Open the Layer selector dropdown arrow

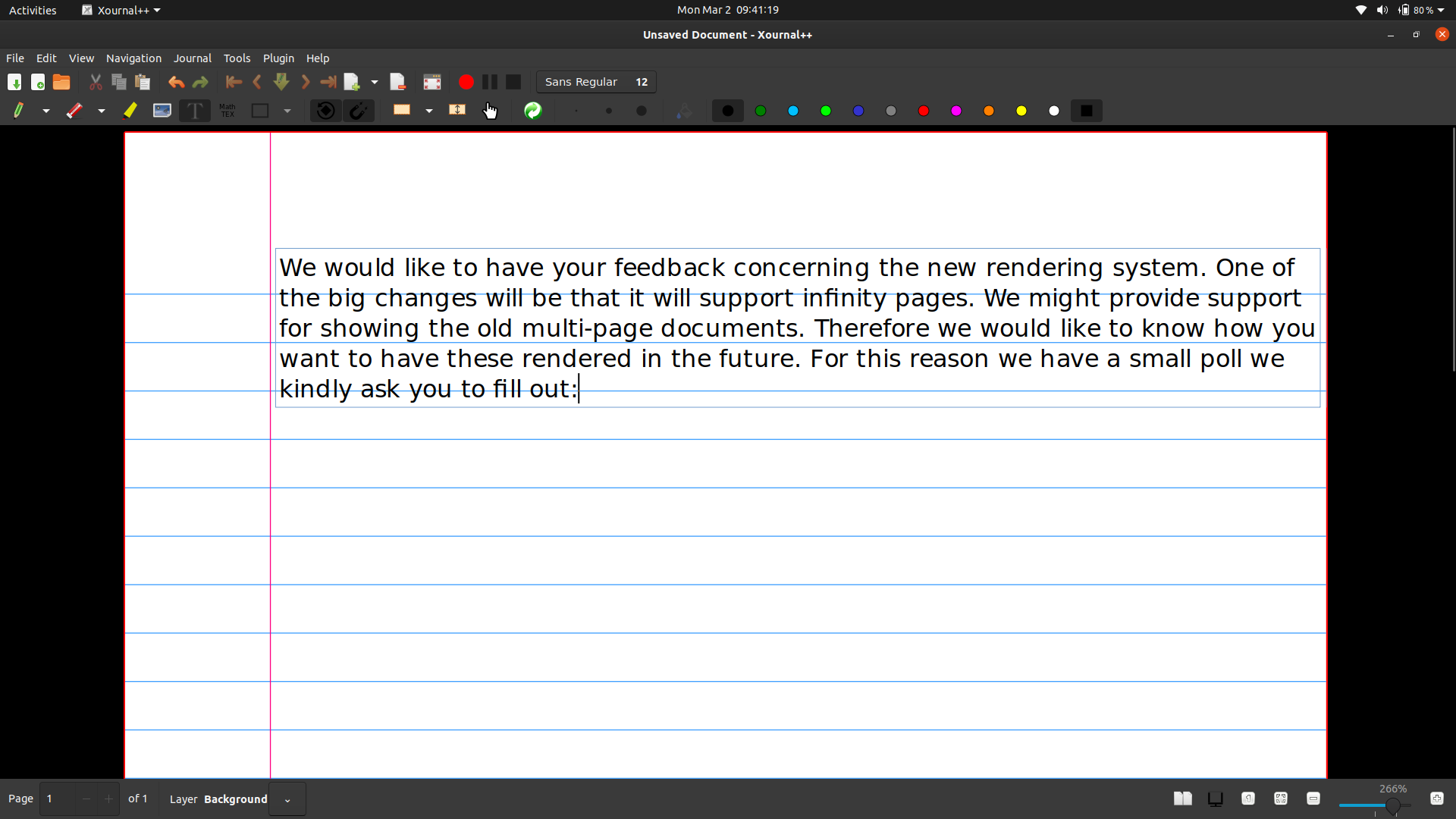(287, 799)
